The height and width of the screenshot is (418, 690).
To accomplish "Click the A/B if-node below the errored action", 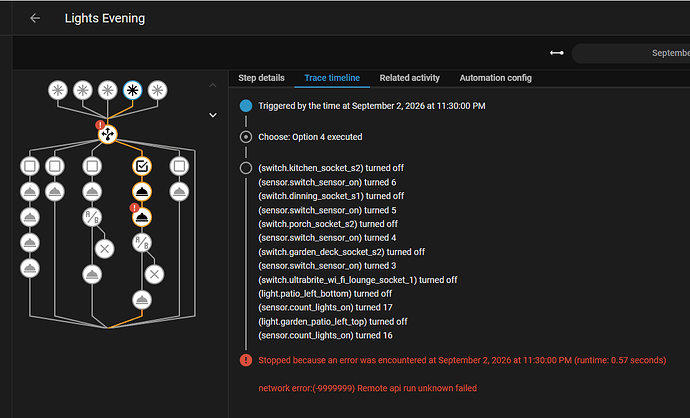I will [x=142, y=243].
